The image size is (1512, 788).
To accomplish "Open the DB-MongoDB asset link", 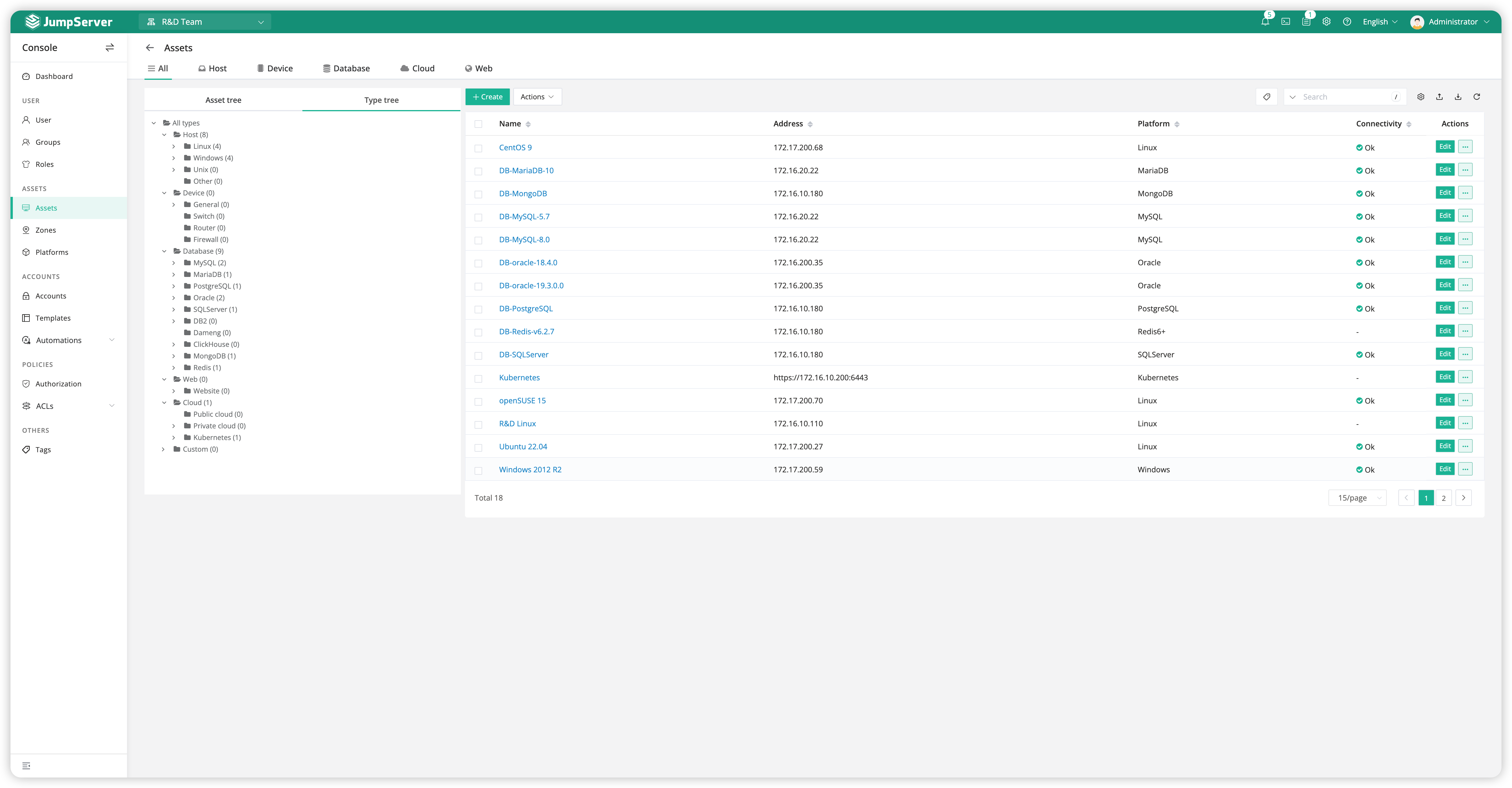I will (522, 194).
